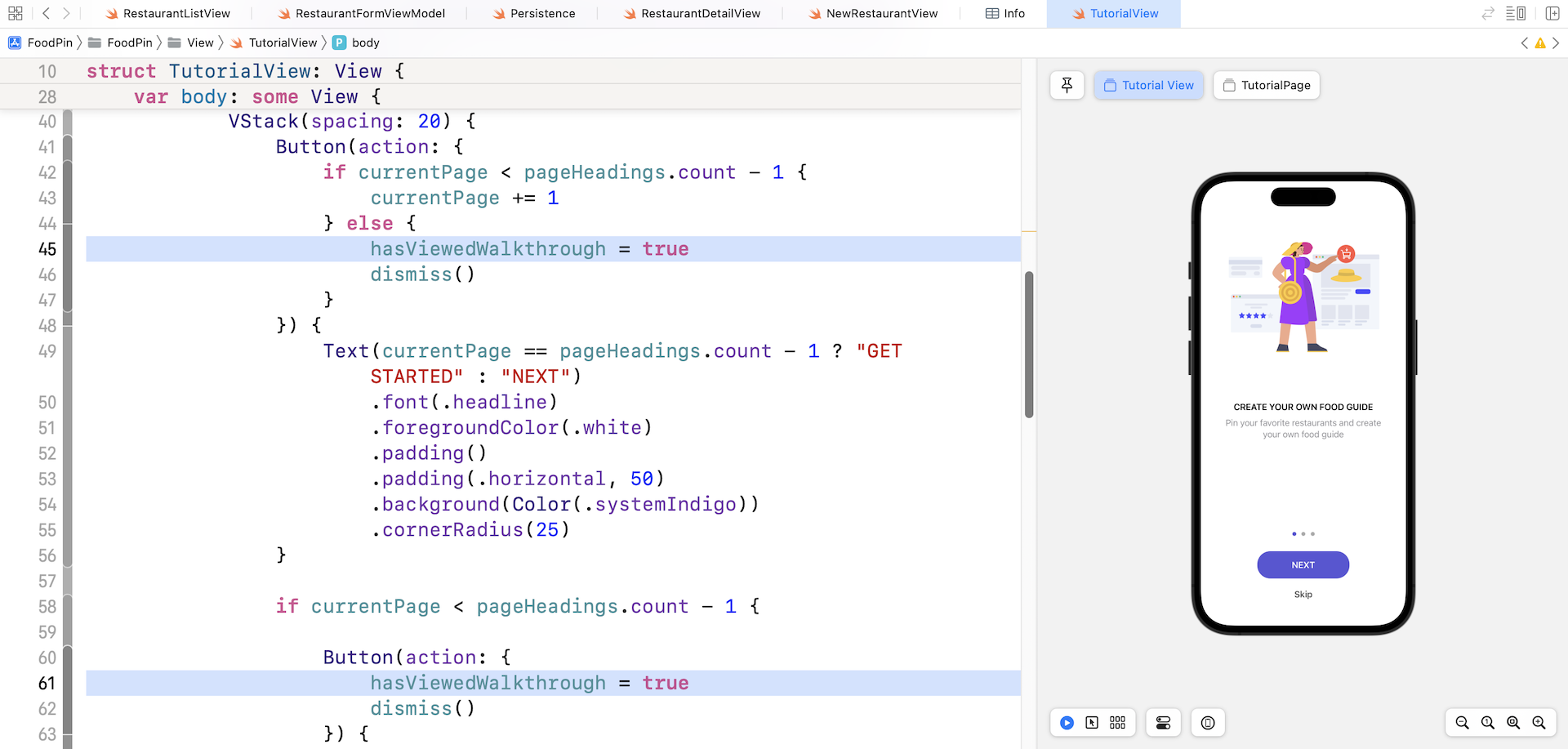Open the related items grid menu

(15, 13)
